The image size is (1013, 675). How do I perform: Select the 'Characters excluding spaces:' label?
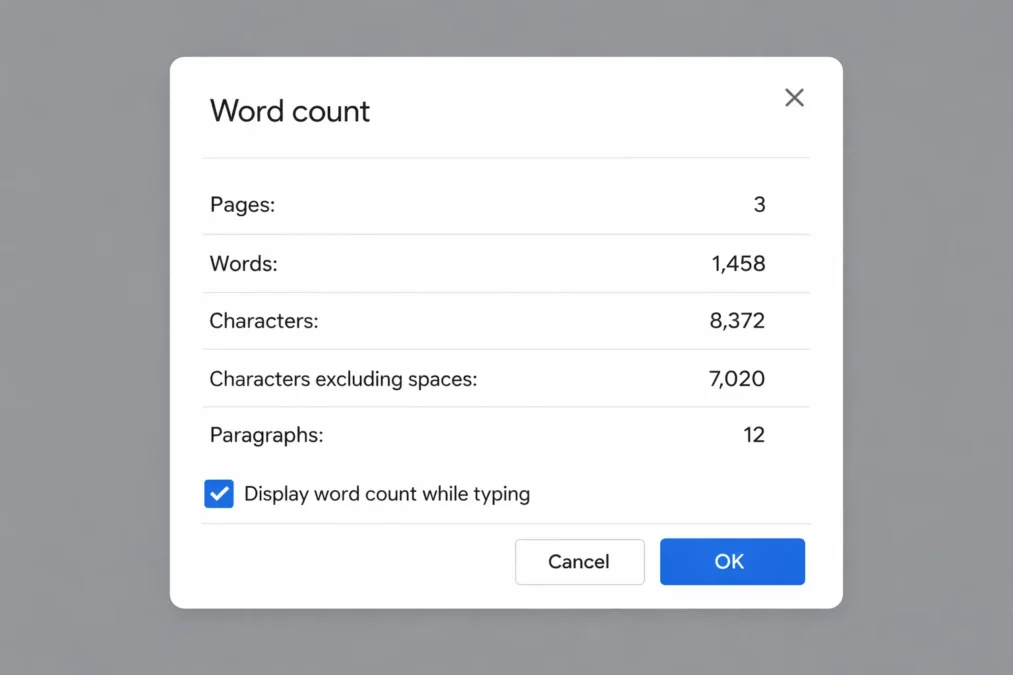pyautogui.click(x=343, y=379)
